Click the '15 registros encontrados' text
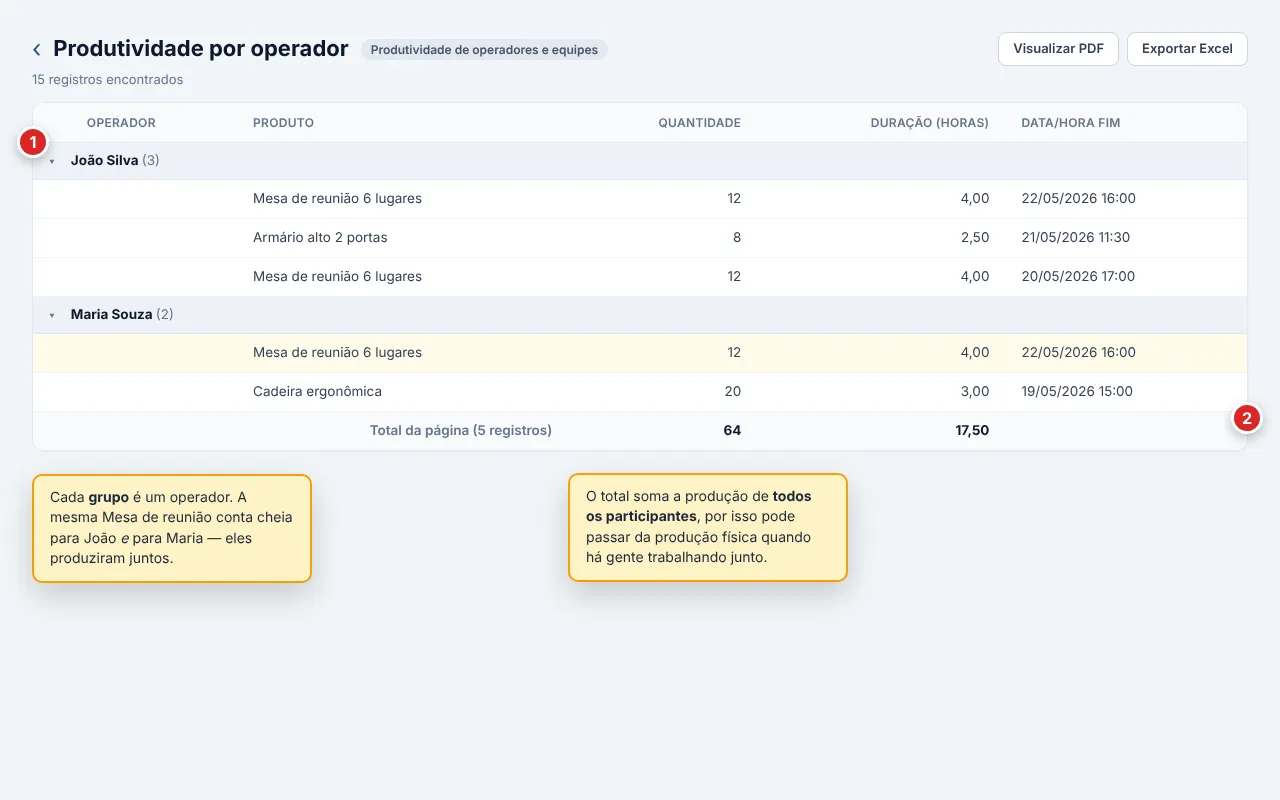This screenshot has width=1280, height=800. point(107,79)
